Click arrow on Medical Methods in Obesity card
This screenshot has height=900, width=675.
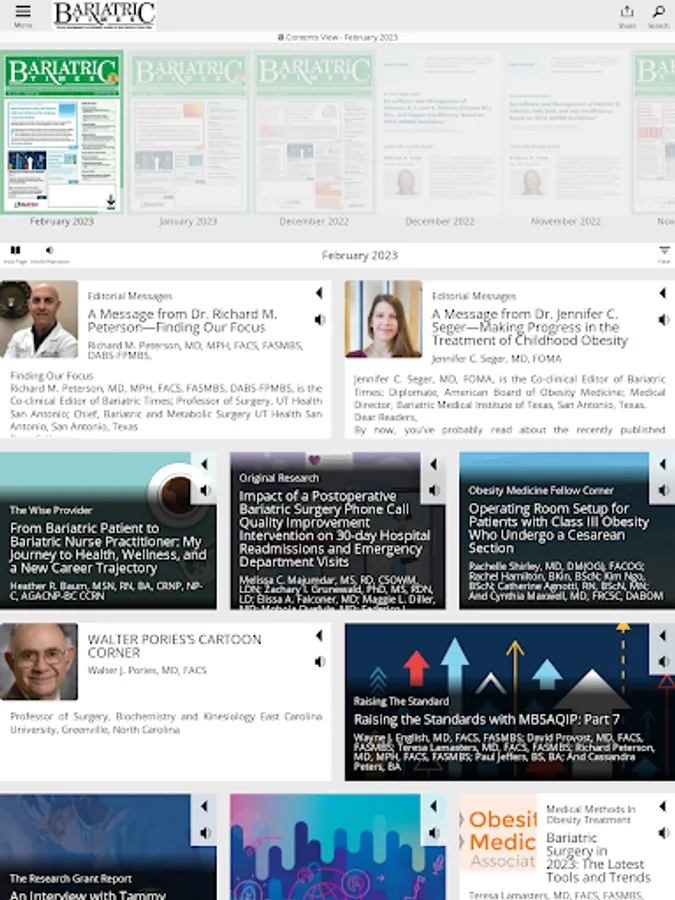click(x=663, y=806)
